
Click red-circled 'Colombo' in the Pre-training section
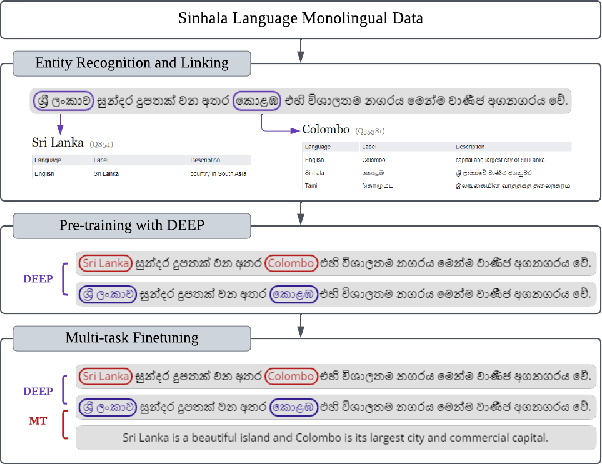click(x=291, y=263)
